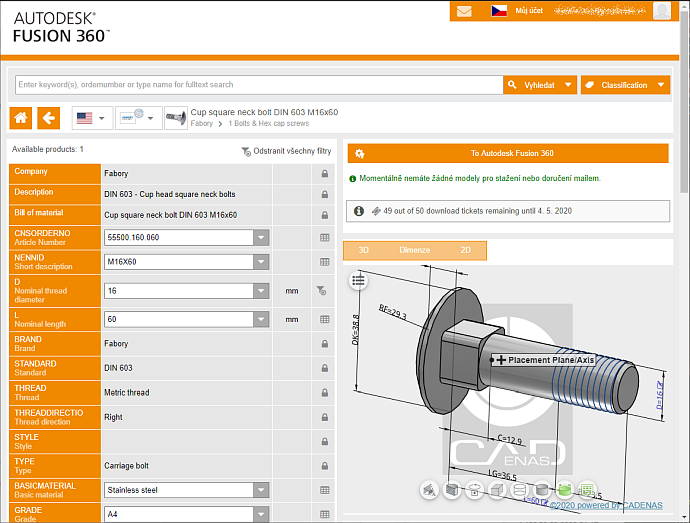Click the user avatar icon
The width and height of the screenshot is (690, 523).
point(662,11)
